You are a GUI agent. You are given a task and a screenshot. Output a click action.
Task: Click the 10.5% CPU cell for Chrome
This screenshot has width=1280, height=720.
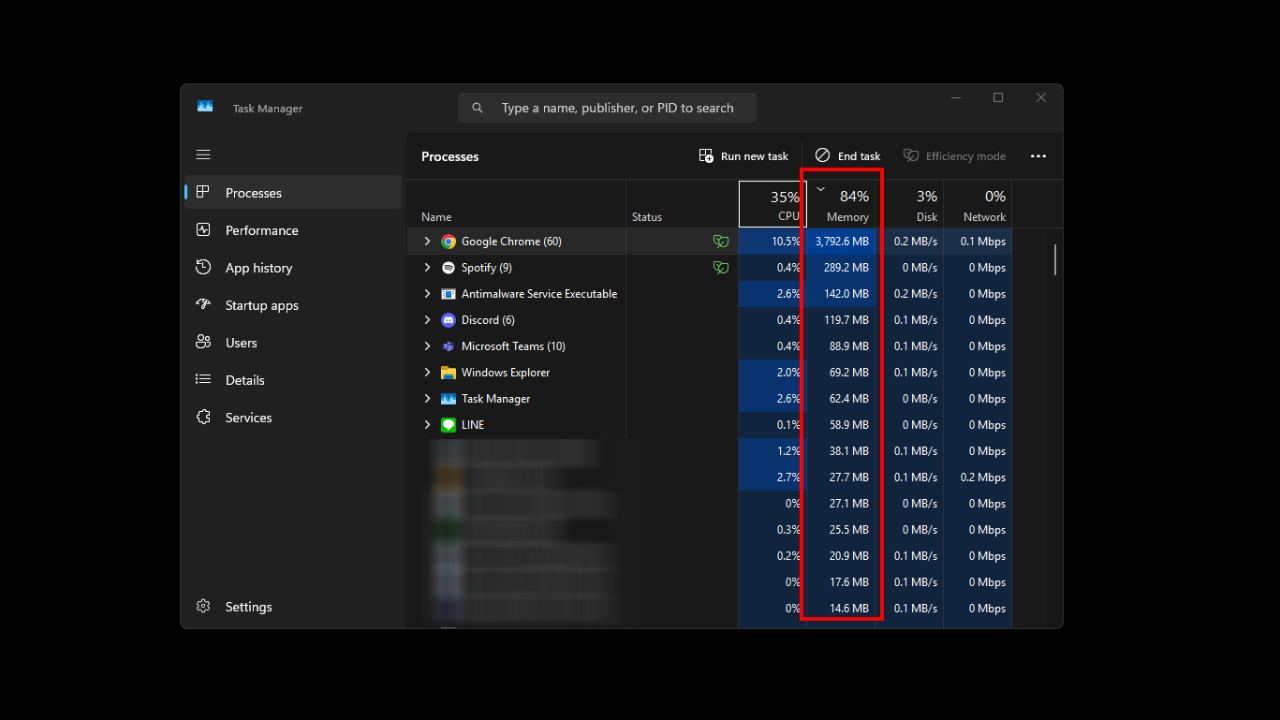click(772, 241)
